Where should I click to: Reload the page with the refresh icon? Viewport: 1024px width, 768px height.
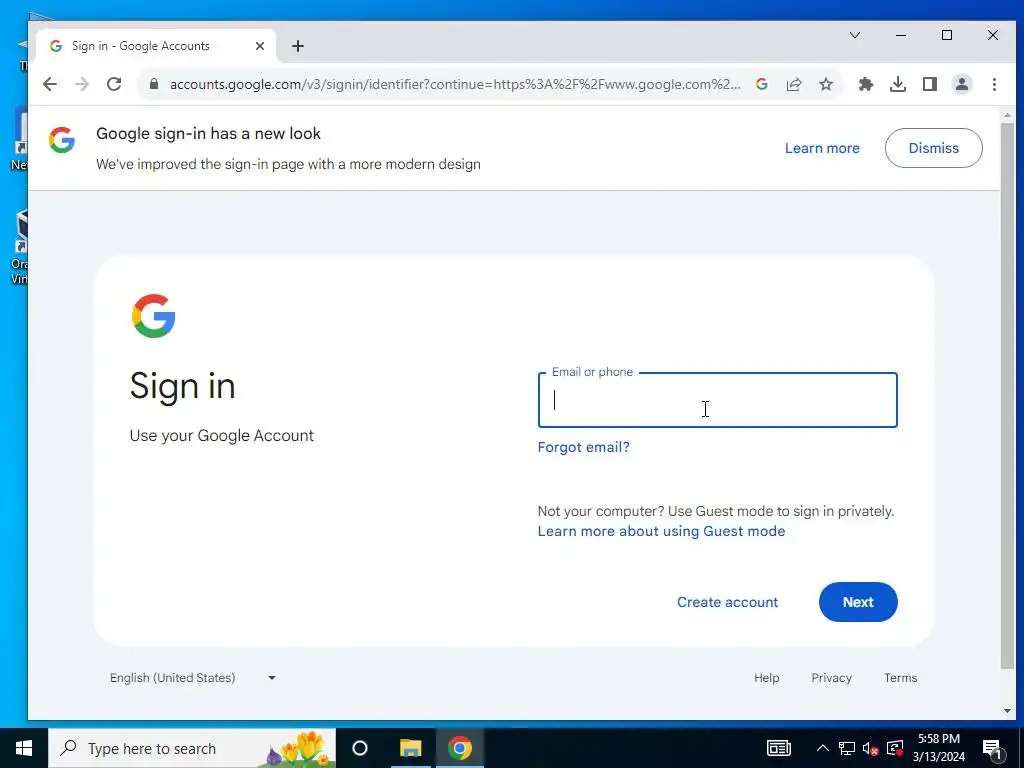(x=114, y=84)
